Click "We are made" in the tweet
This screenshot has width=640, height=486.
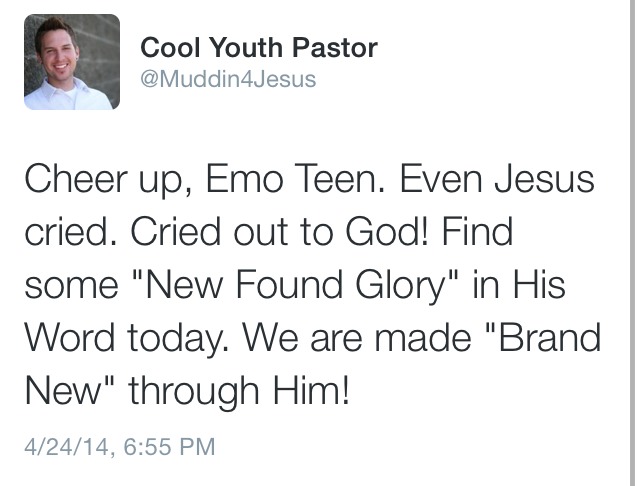357,337
